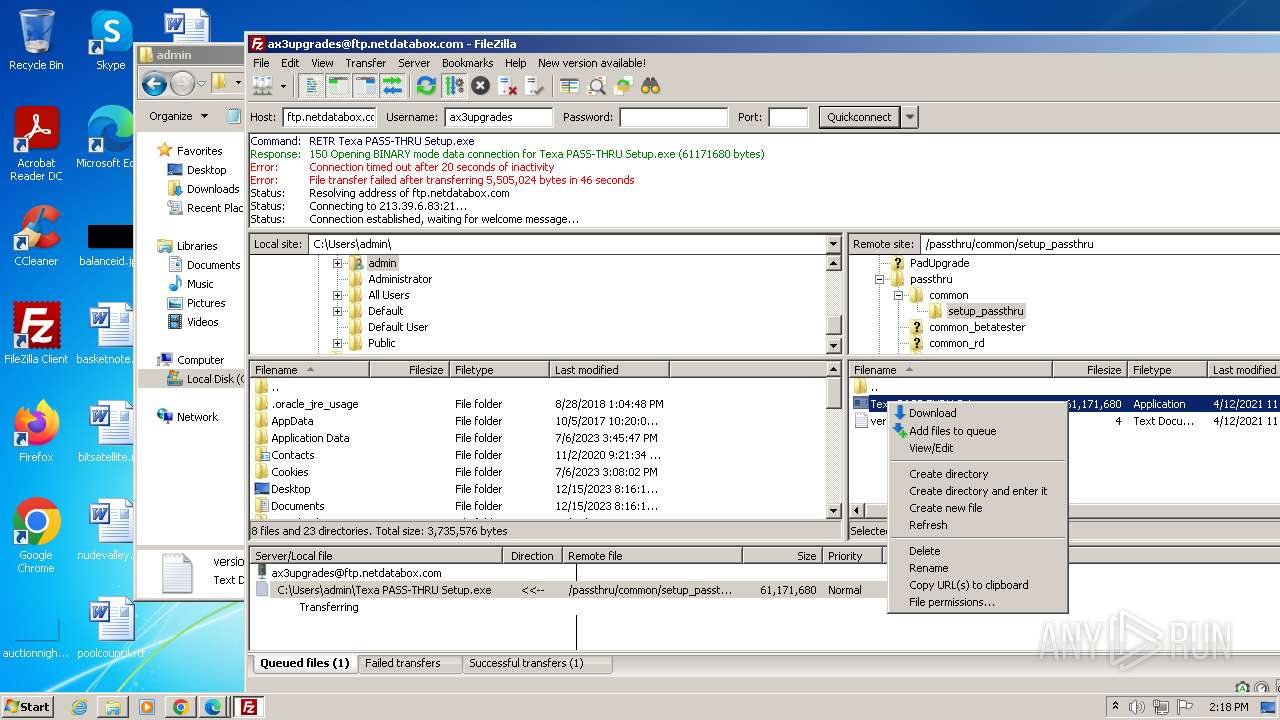Disconnect from the current server icon
The width and height of the screenshot is (1280, 720).
pos(508,86)
